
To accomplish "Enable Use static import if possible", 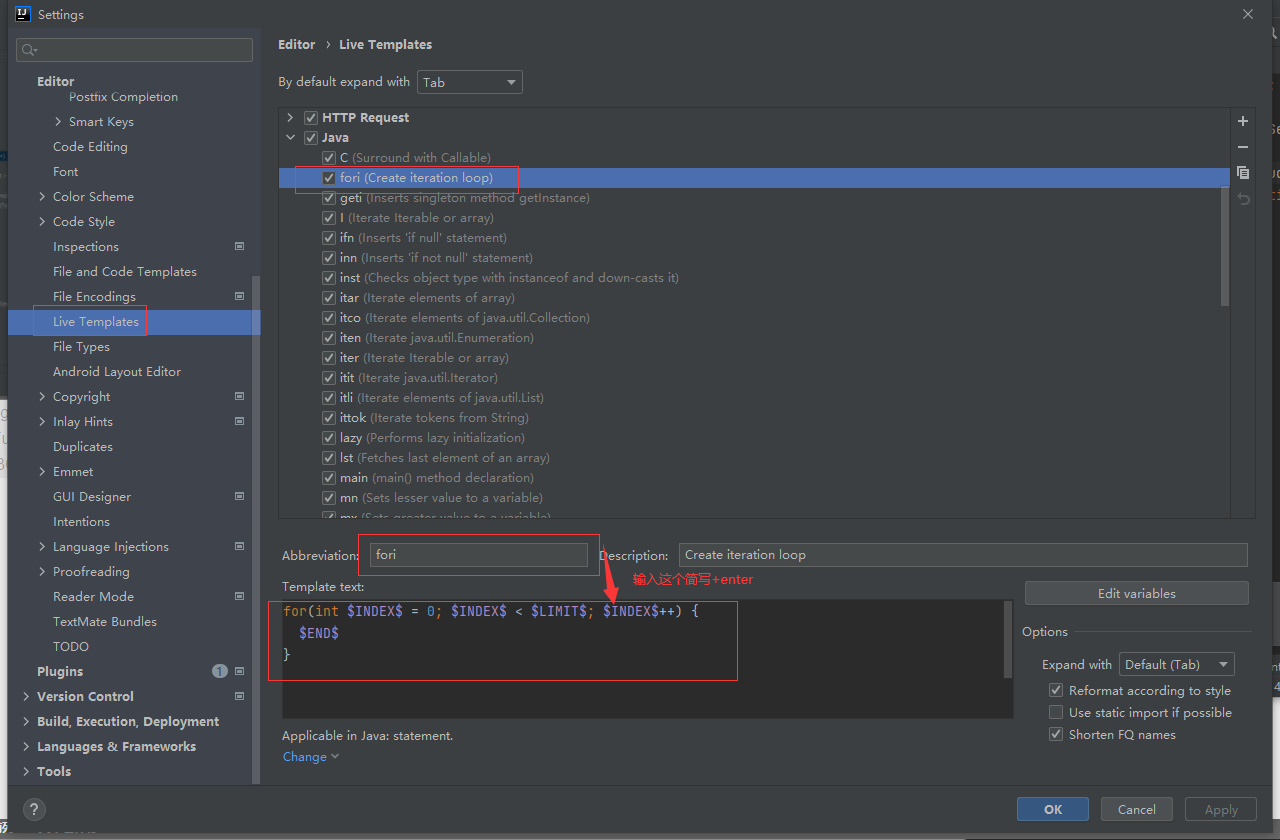I will tap(1056, 712).
